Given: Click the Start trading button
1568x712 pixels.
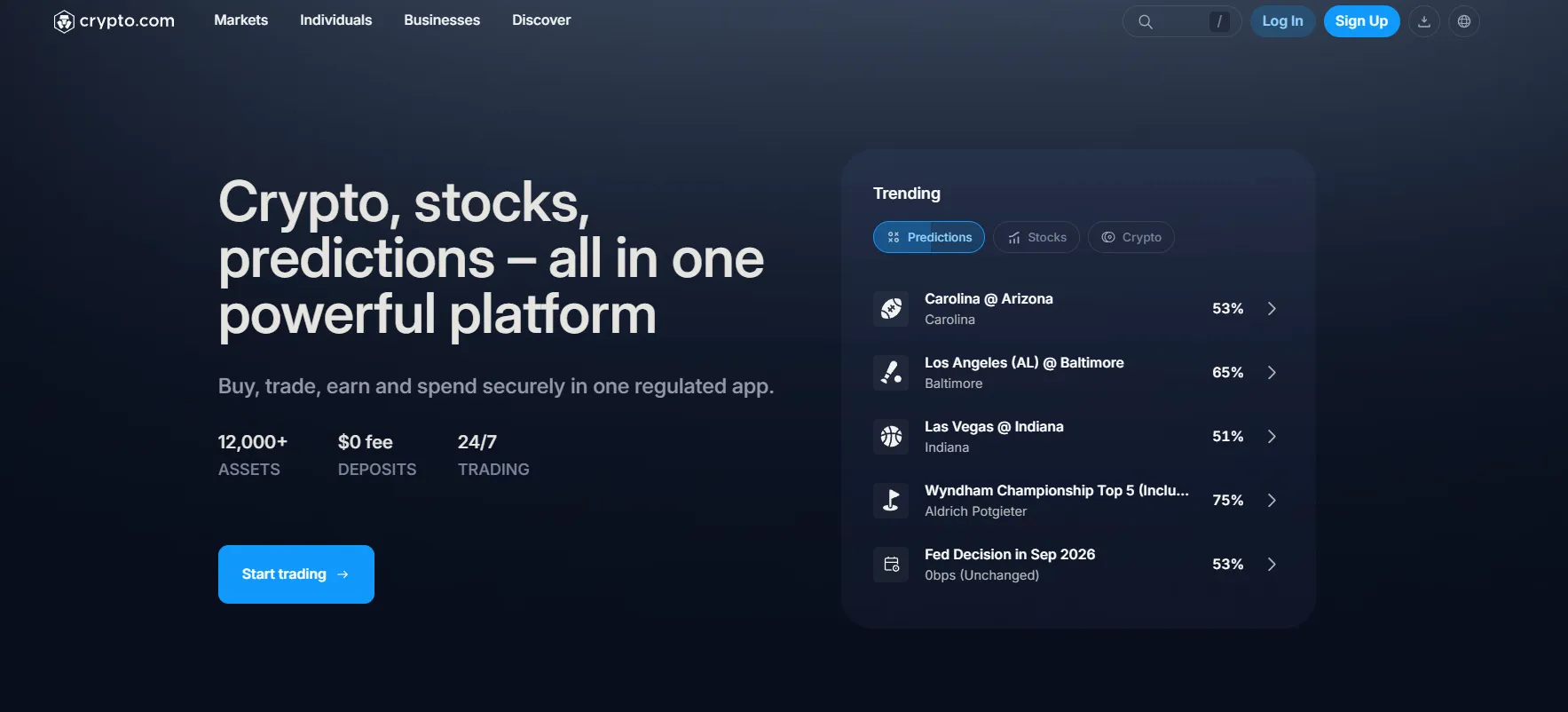Looking at the screenshot, I should point(296,574).
